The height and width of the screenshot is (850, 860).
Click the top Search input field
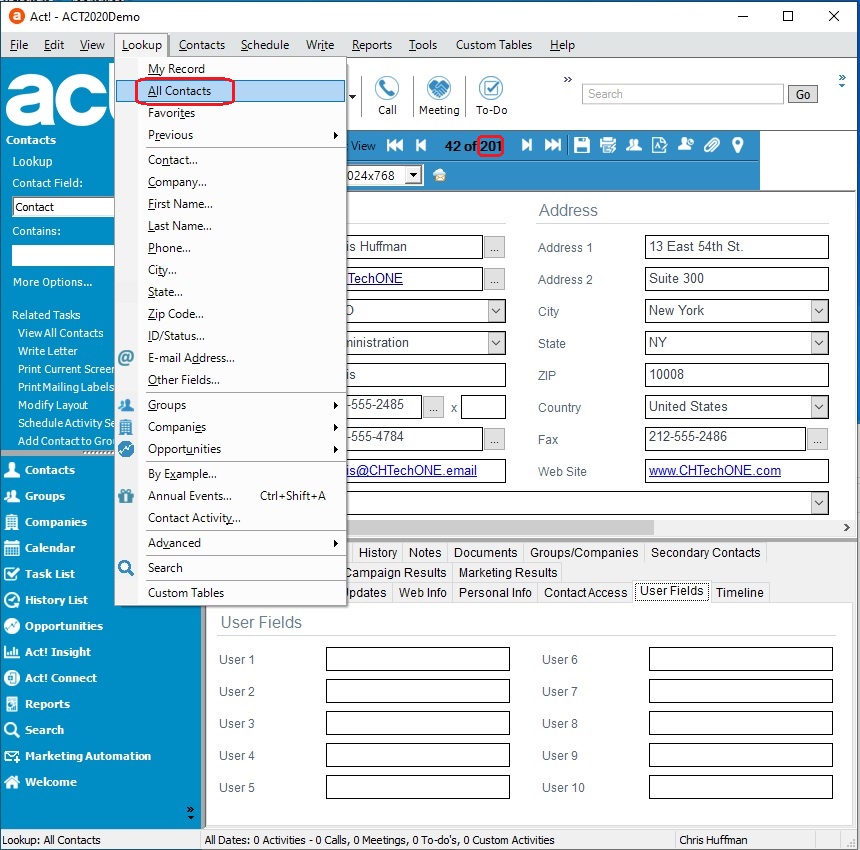(682, 94)
